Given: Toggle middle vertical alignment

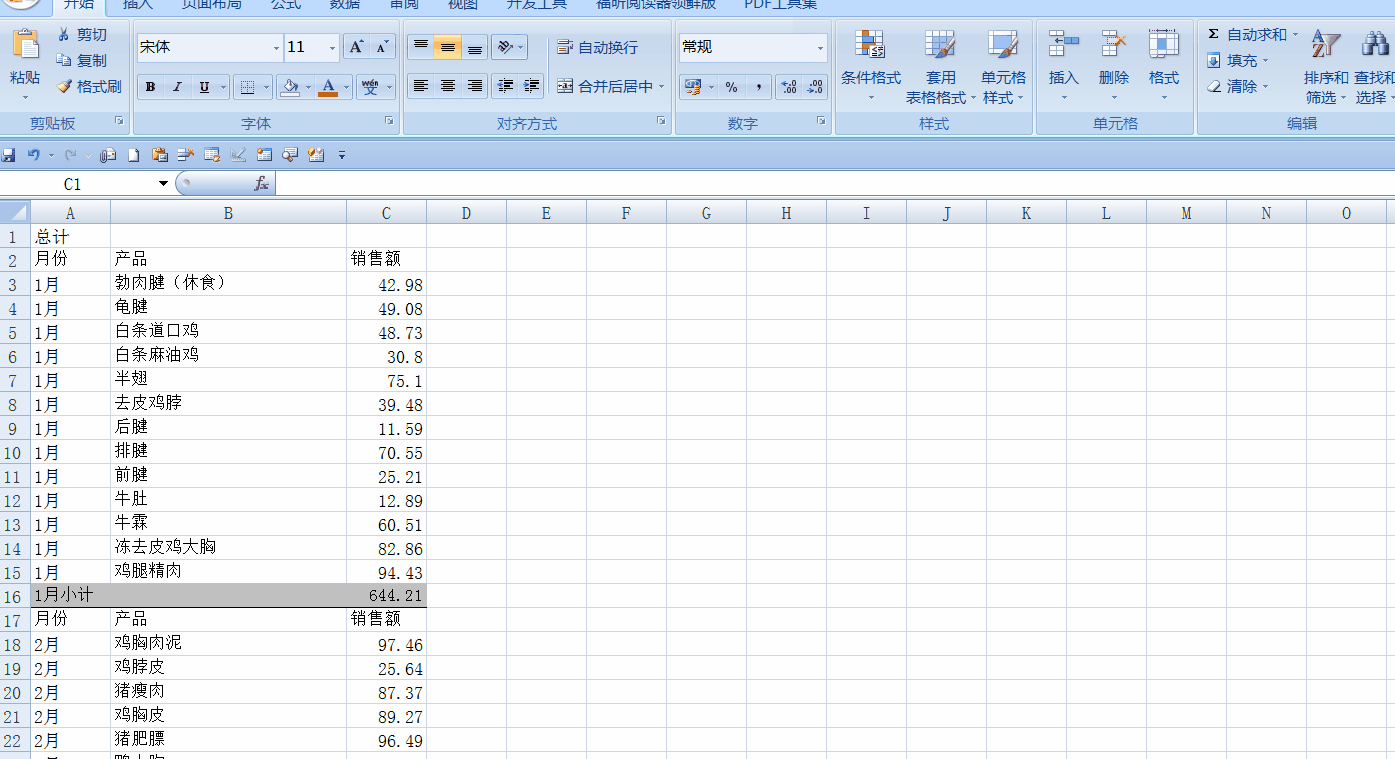Looking at the screenshot, I should (448, 46).
